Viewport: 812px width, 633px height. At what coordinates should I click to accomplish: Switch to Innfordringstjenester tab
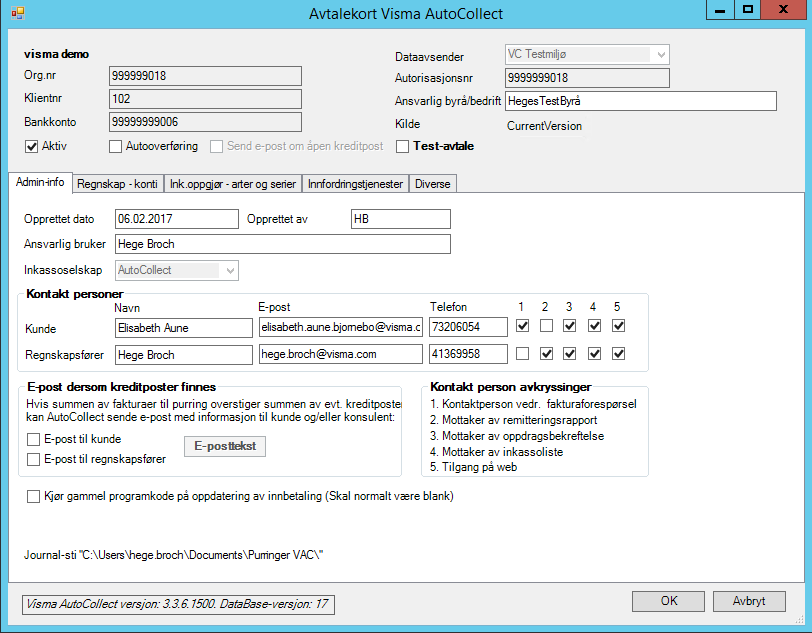[355, 184]
